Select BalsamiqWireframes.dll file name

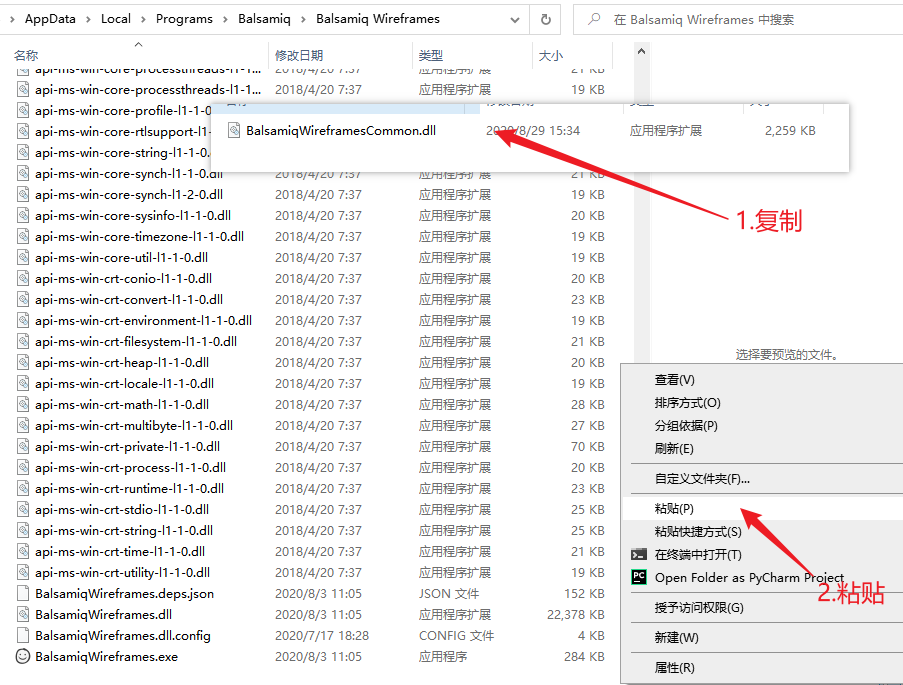click(x=104, y=615)
